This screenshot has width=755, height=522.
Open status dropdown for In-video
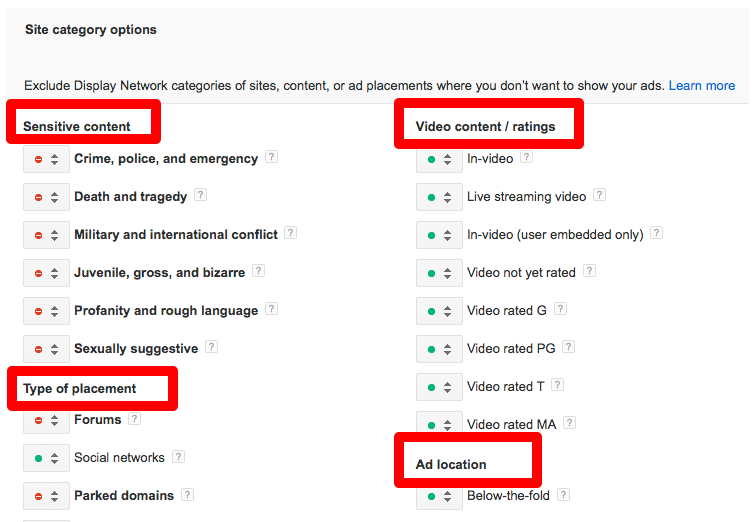tap(439, 159)
